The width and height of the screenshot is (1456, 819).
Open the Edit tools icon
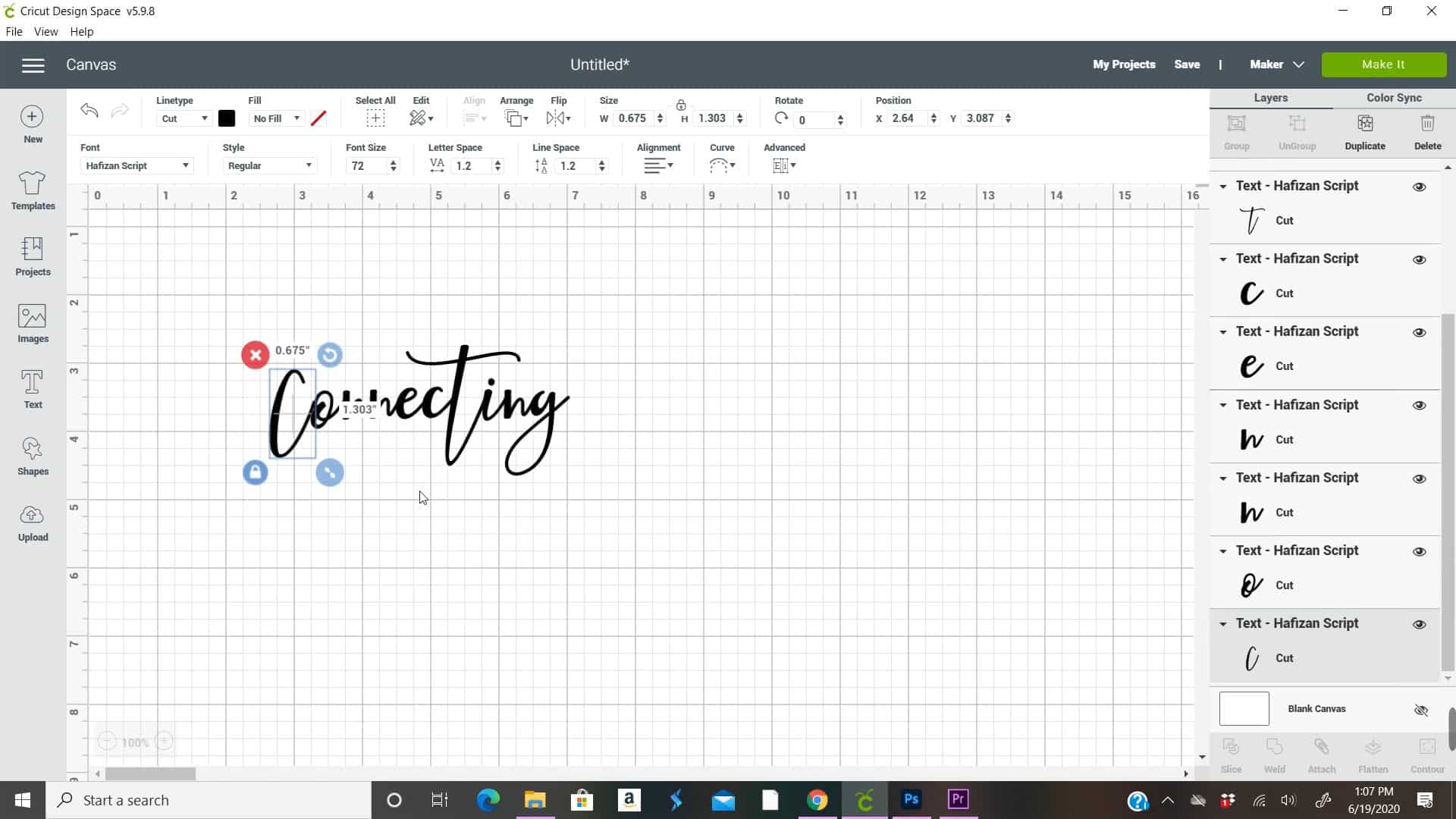coord(421,118)
